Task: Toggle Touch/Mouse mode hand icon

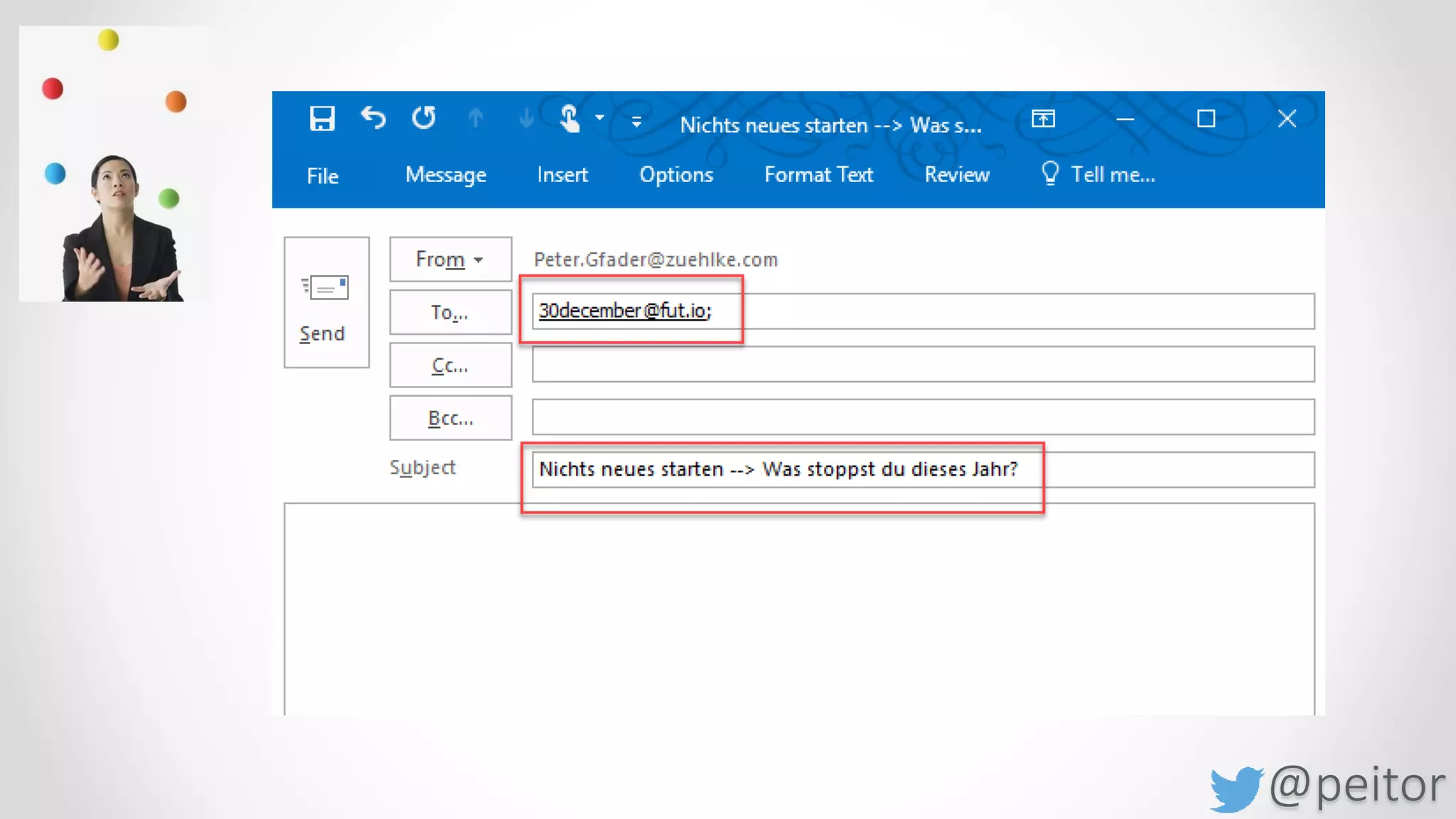Action: pyautogui.click(x=570, y=118)
